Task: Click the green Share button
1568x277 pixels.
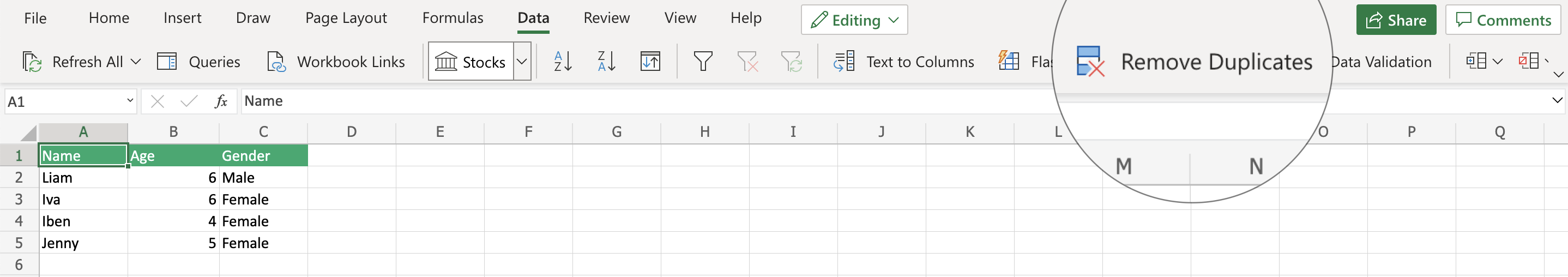Action: tap(1396, 20)
